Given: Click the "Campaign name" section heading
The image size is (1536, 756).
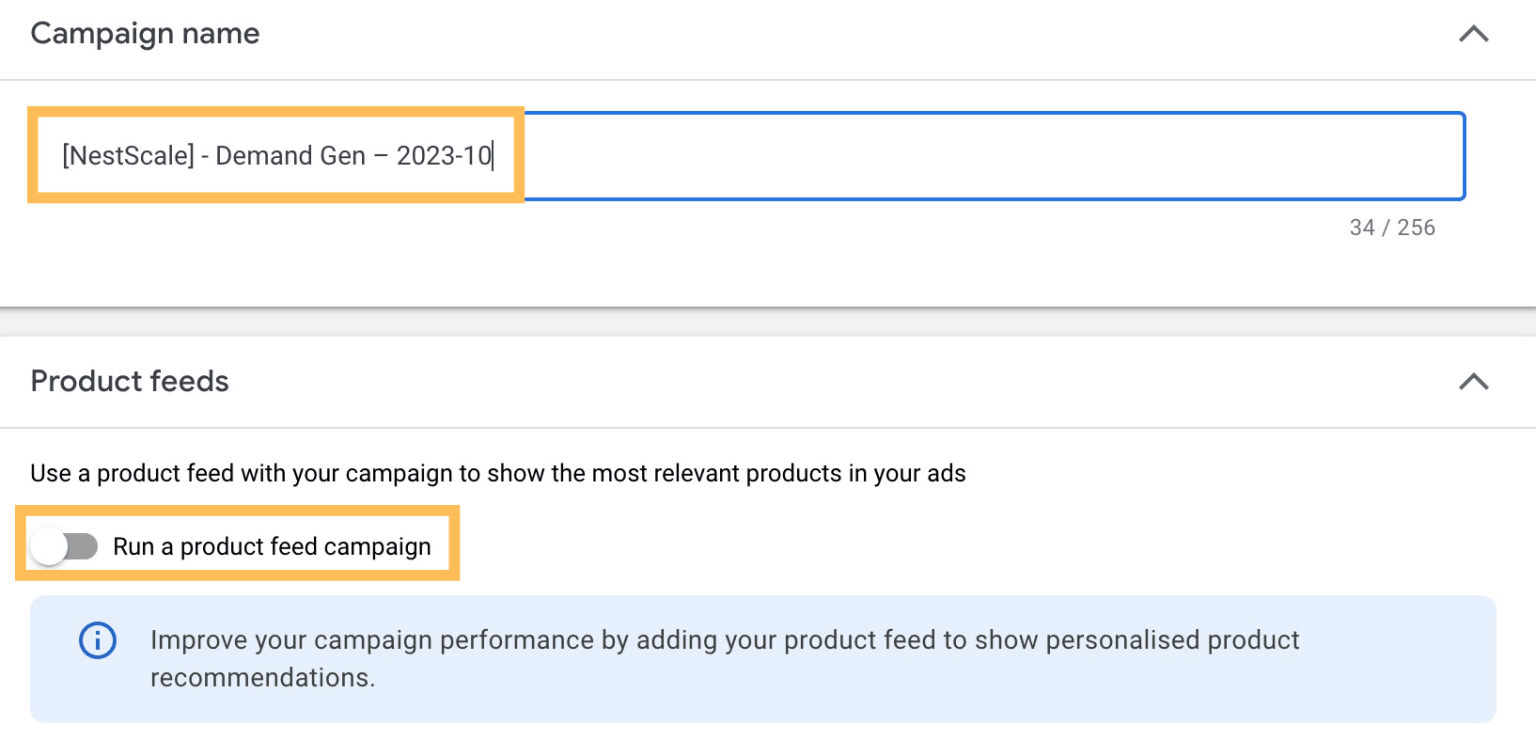Looking at the screenshot, I should pos(145,33).
